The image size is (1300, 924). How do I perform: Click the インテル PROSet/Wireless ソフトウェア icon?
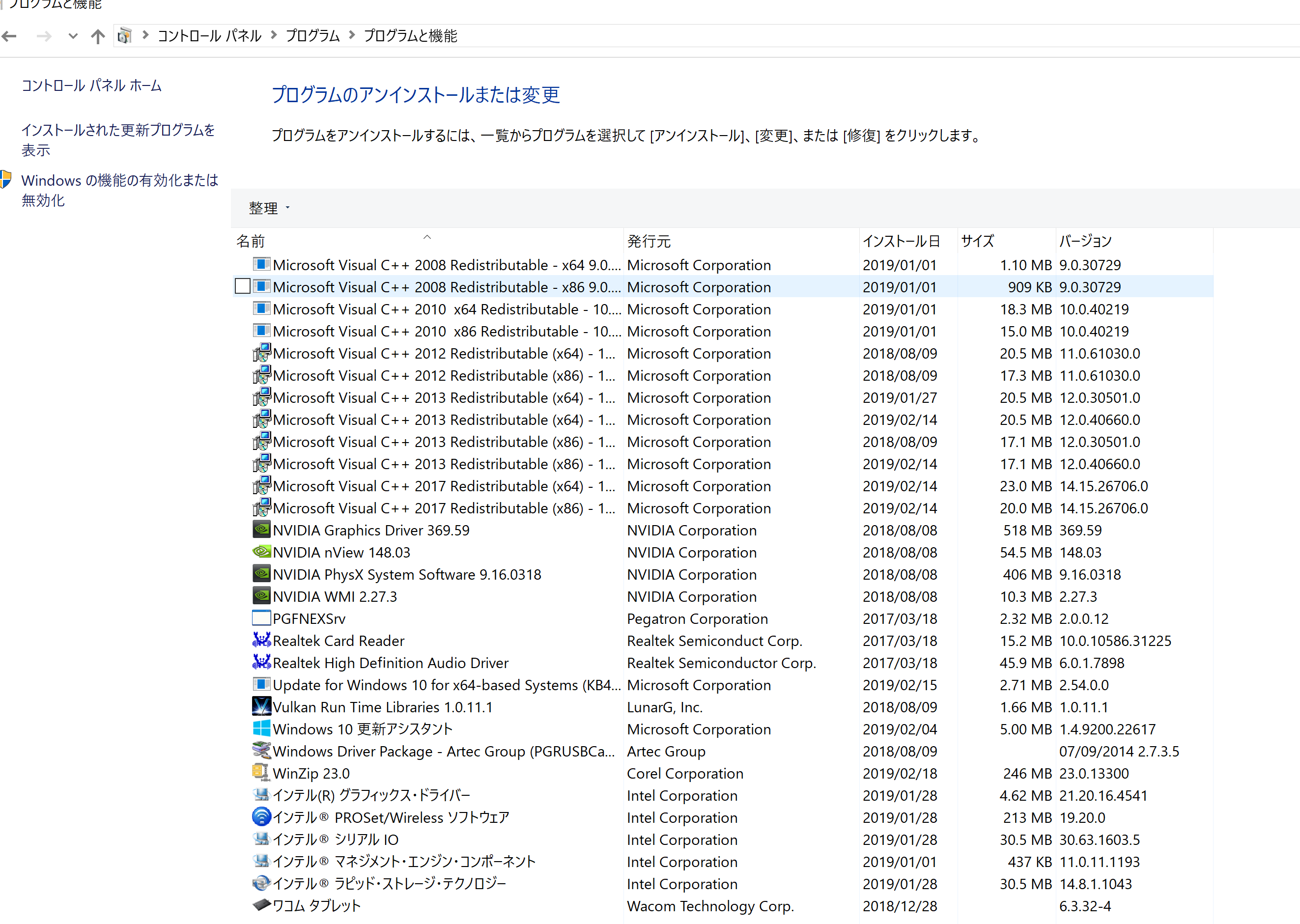pos(261,817)
